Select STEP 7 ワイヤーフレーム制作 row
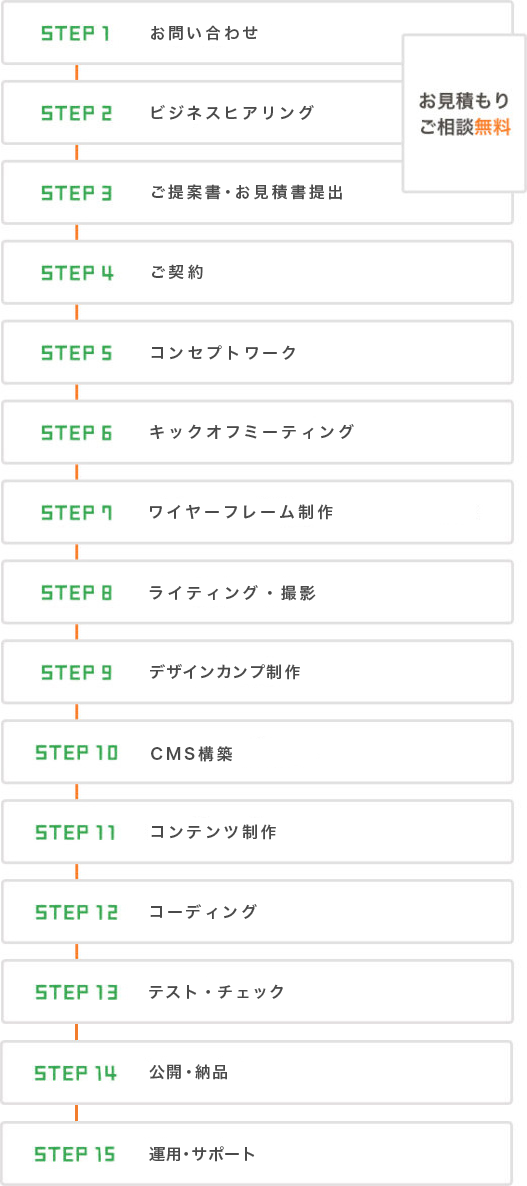527x1186 pixels. 257,513
